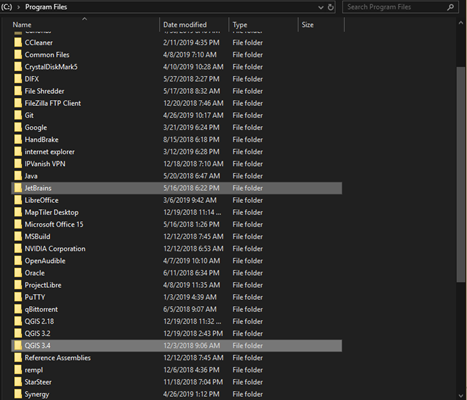Click the (C:) breadcrumb segment

6,7
